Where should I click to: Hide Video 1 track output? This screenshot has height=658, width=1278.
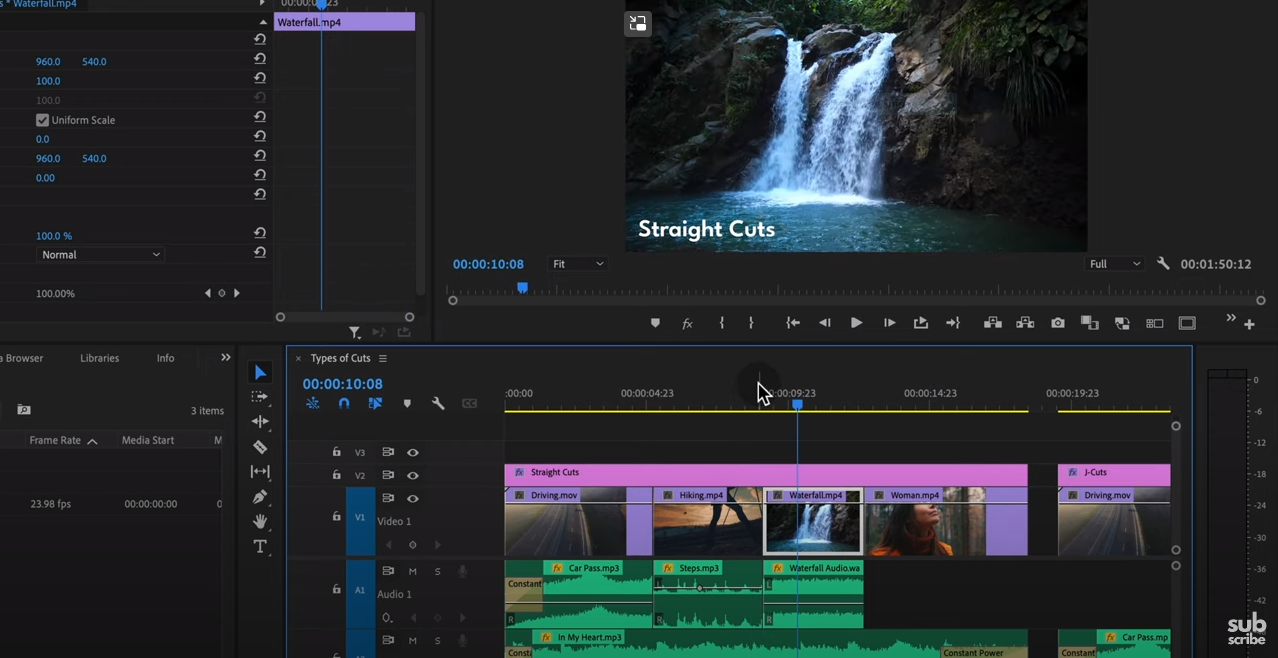(412, 498)
